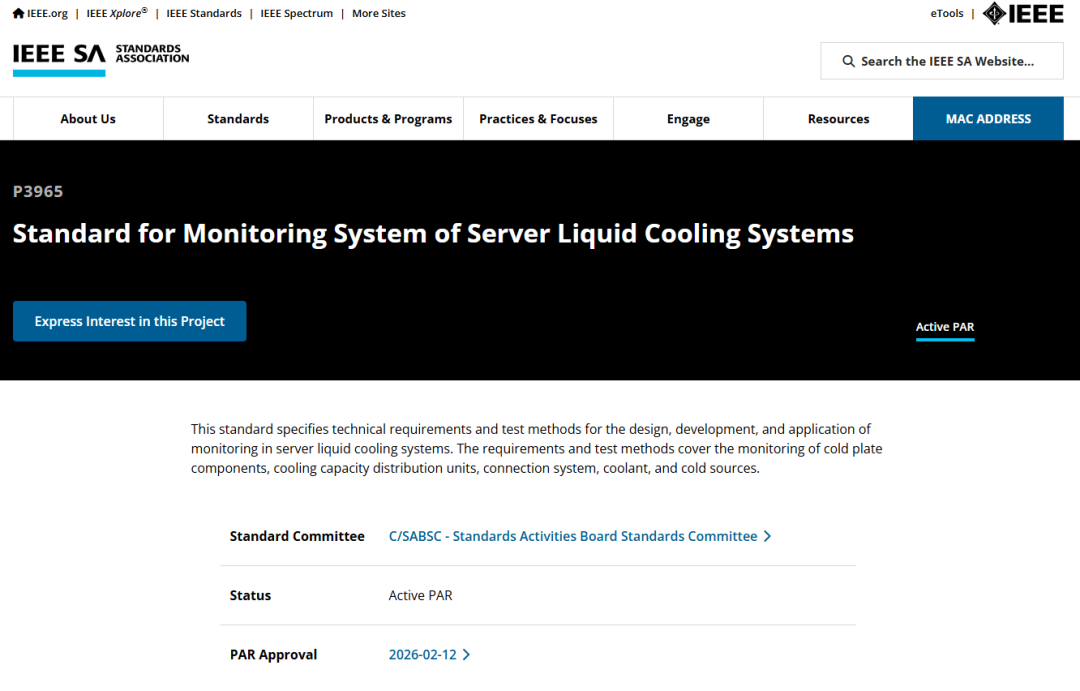This screenshot has height=691, width=1080.
Task: Click the Standard for Monitoring System heading
Action: (433, 234)
